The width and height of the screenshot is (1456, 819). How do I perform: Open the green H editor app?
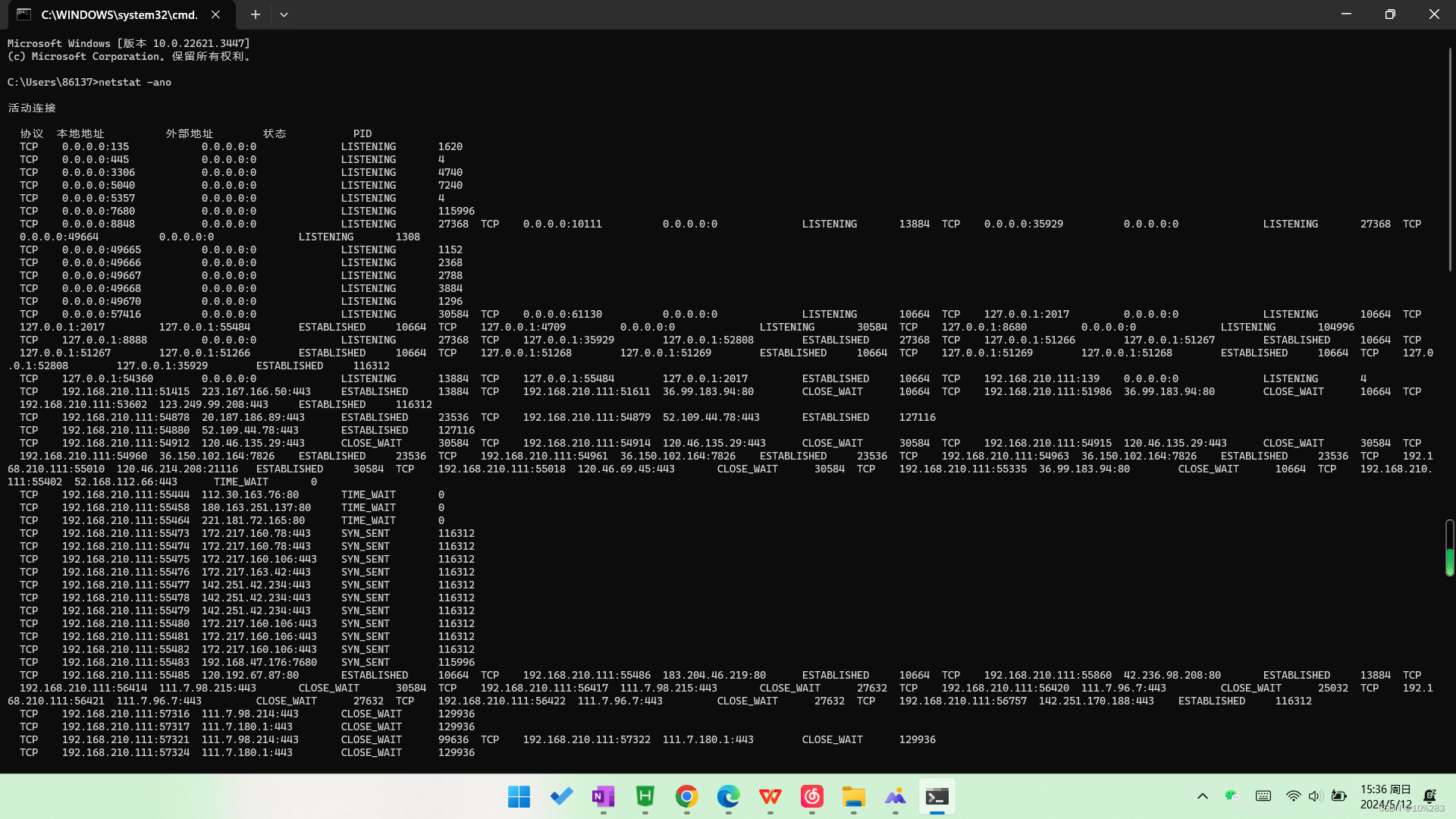point(645,796)
